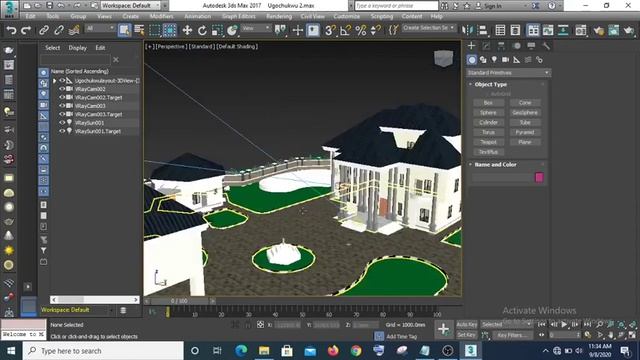The height and width of the screenshot is (360, 640).
Task: Open the Create Selection Set dropdown
Action: 428,28
